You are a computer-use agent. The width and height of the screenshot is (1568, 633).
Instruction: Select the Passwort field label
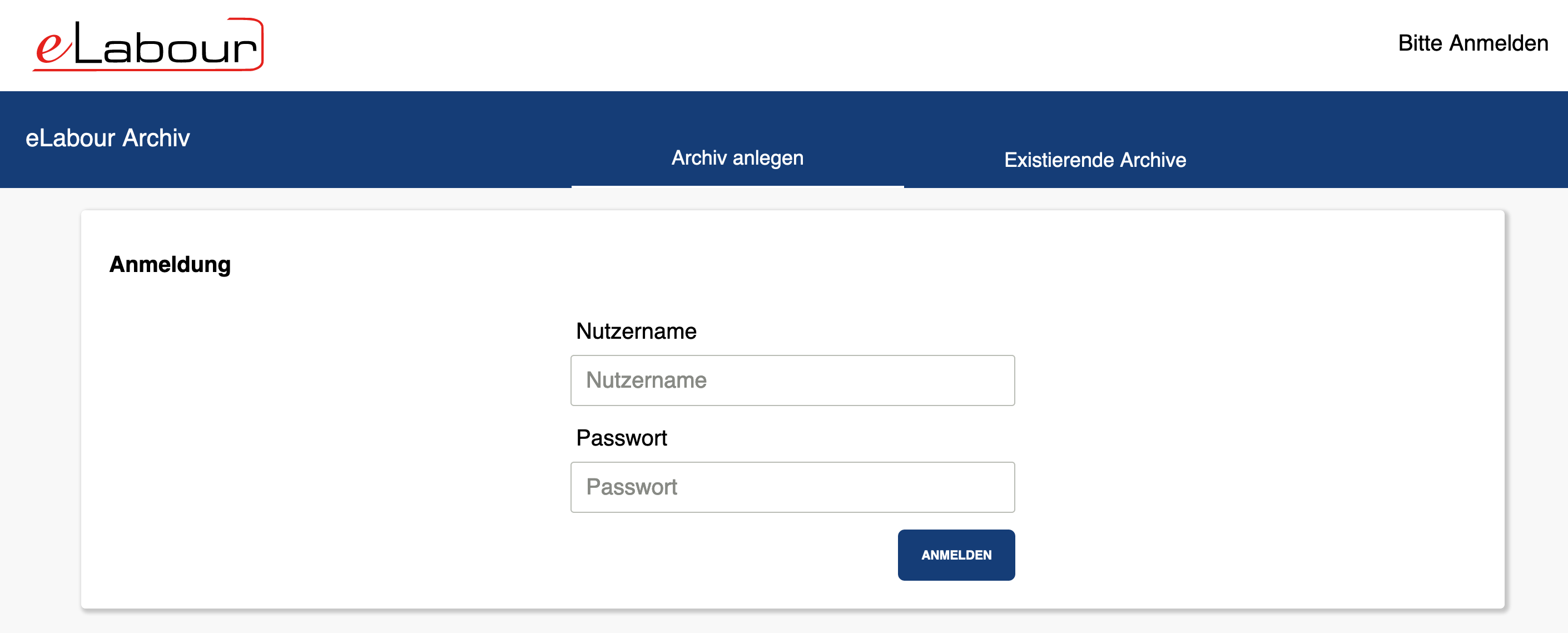pos(622,438)
